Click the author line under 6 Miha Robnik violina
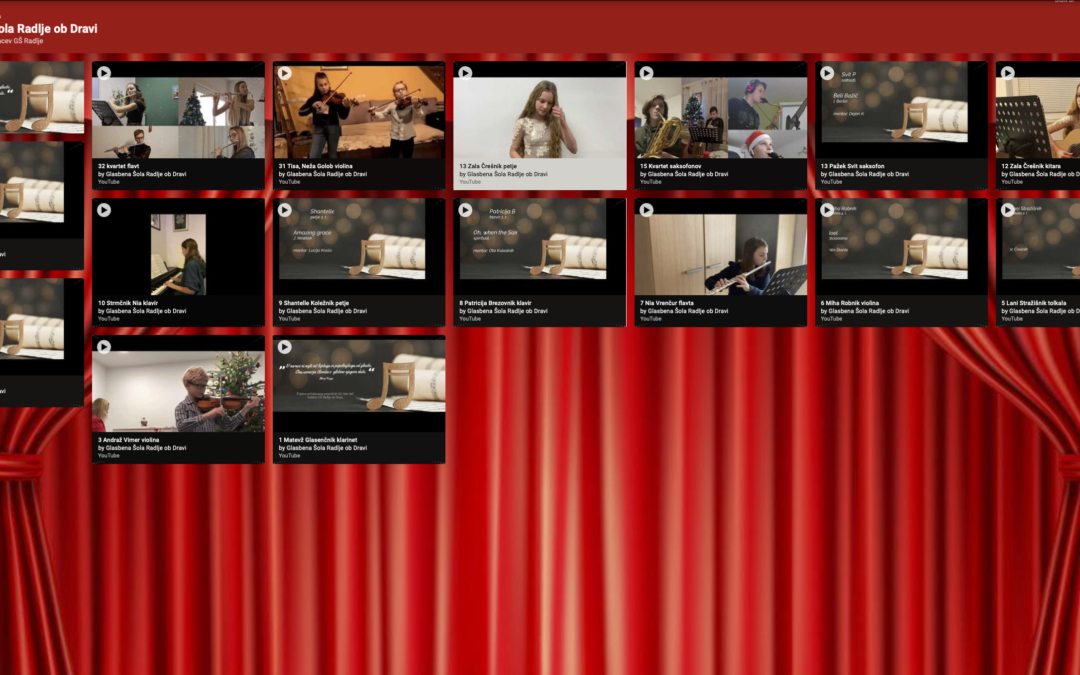 point(864,311)
